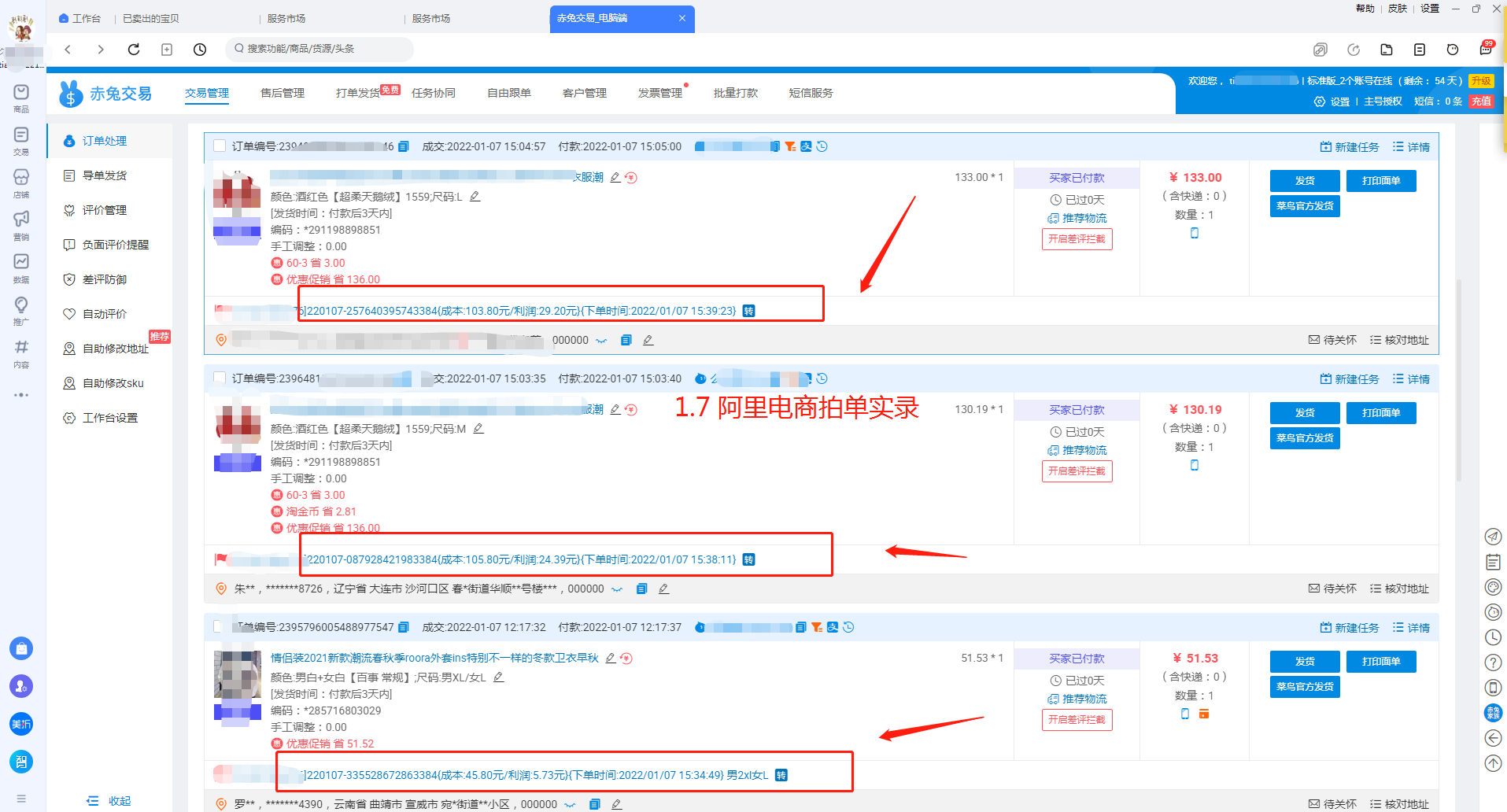
Task: Open the 内容 hash icon
Action: pos(21,353)
